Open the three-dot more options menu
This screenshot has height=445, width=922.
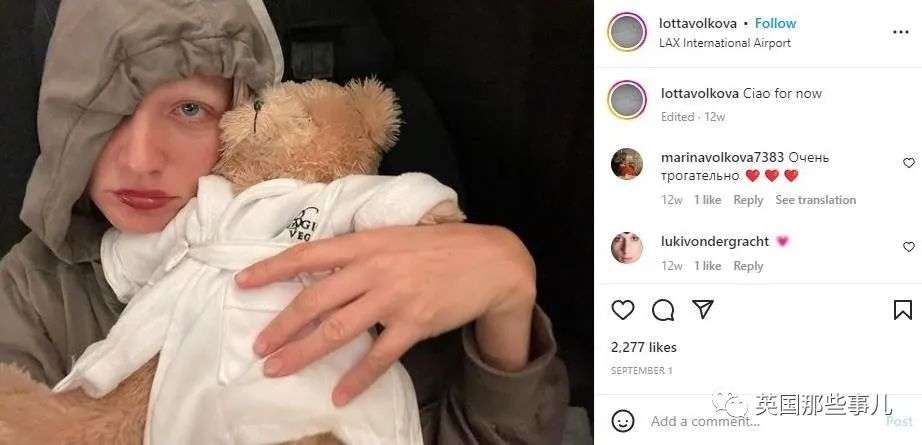click(x=901, y=32)
